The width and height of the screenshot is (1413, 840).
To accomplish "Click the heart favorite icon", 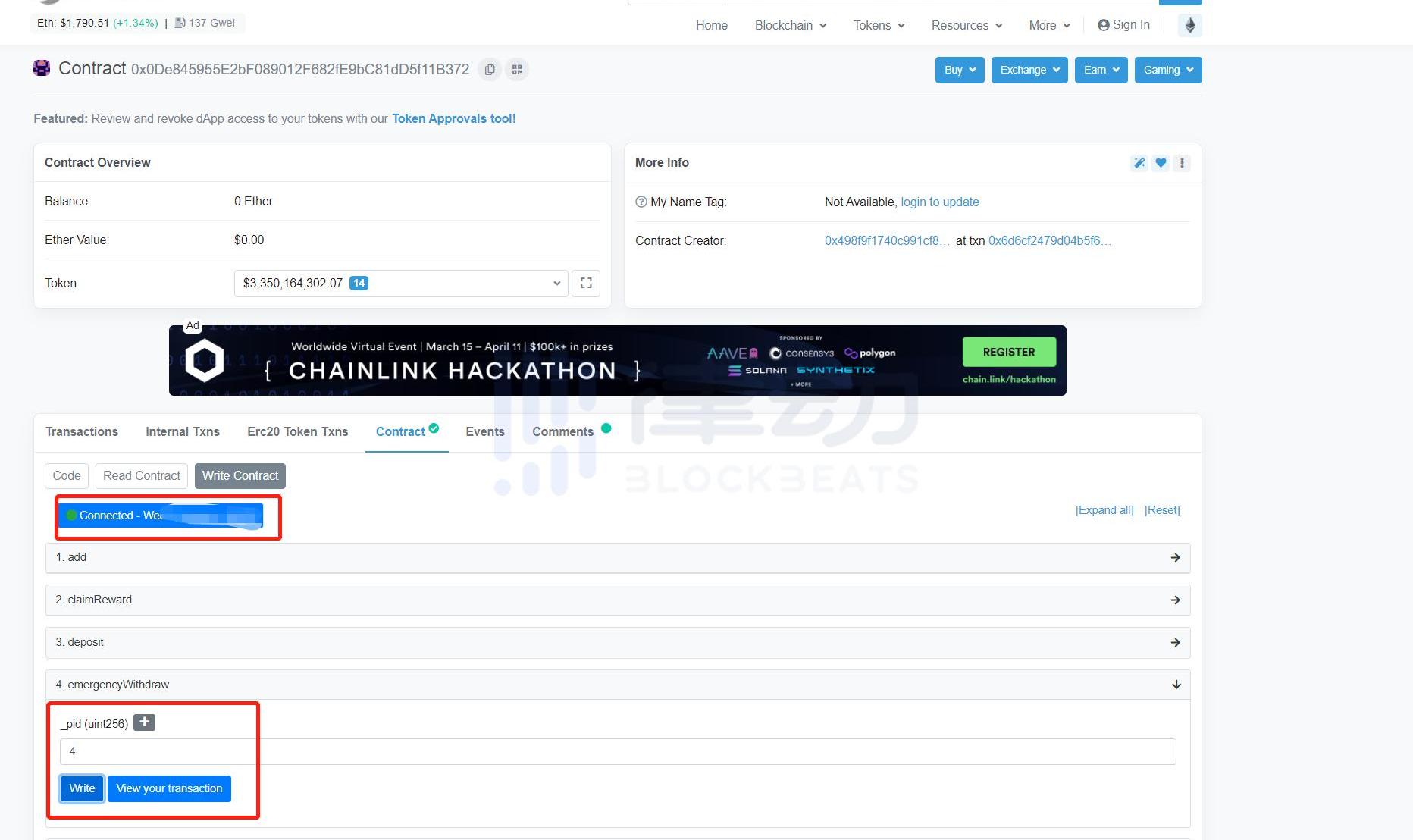I will [1160, 163].
